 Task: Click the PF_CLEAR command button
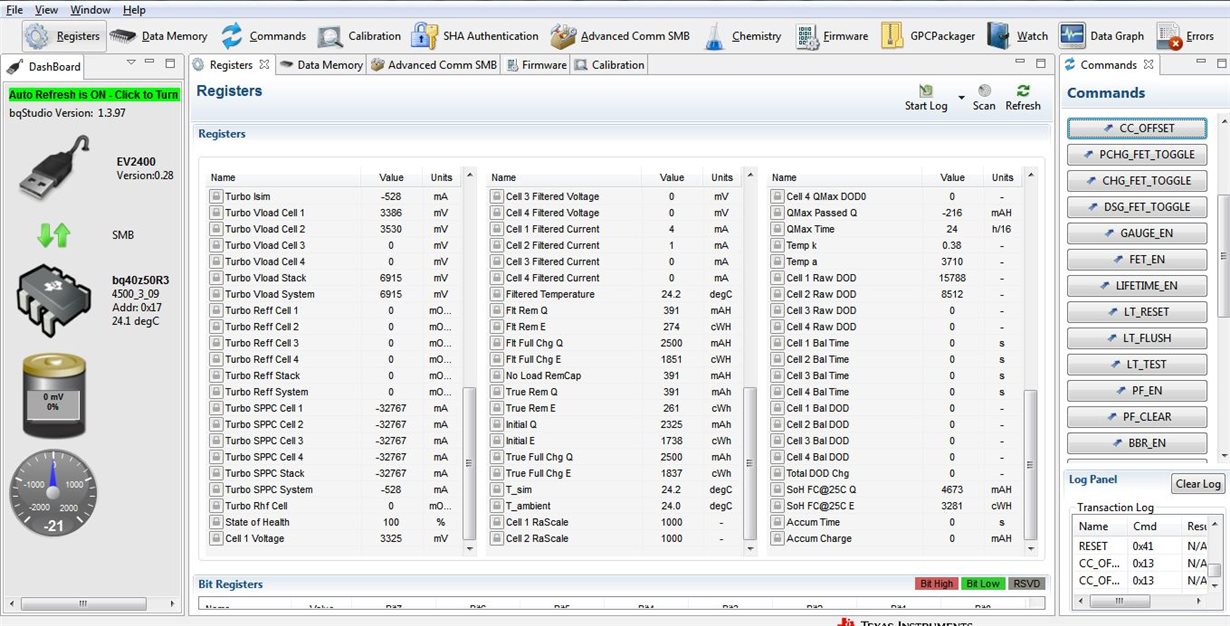(x=1137, y=417)
